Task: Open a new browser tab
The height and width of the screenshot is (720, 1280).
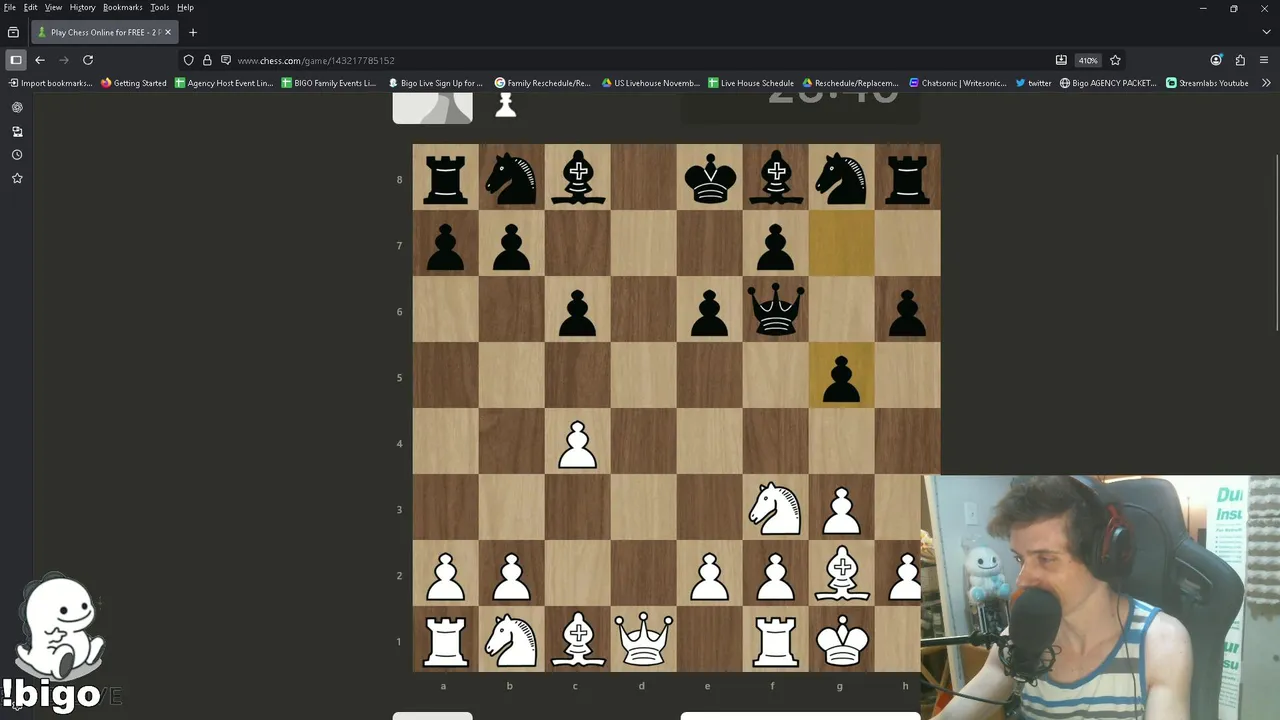Action: [x=193, y=32]
